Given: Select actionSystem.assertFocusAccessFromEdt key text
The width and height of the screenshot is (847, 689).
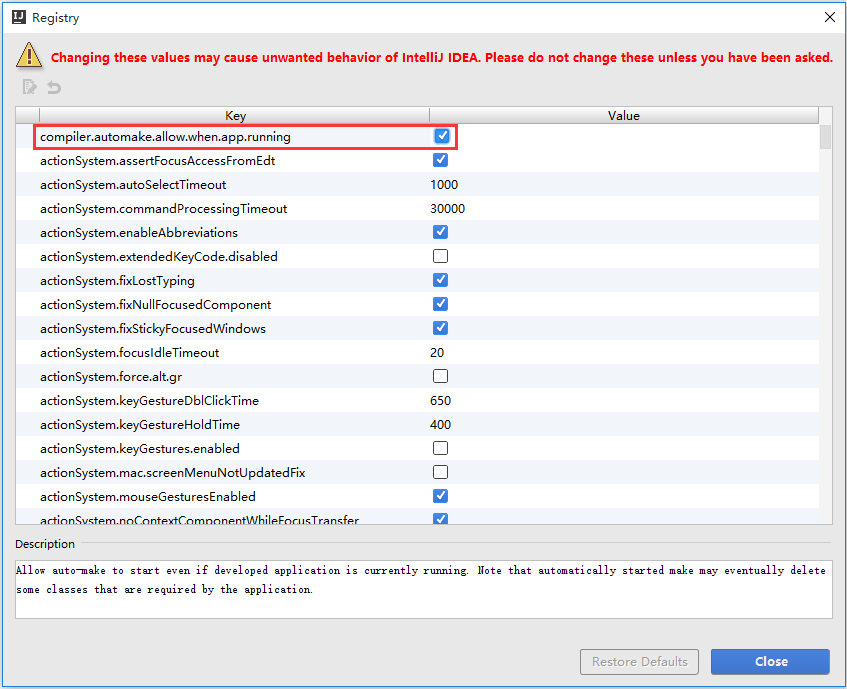Looking at the screenshot, I should pos(158,160).
